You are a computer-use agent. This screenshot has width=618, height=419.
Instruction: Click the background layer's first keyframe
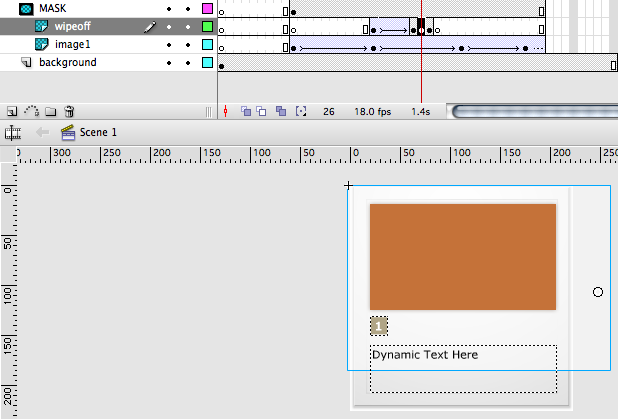(x=222, y=66)
